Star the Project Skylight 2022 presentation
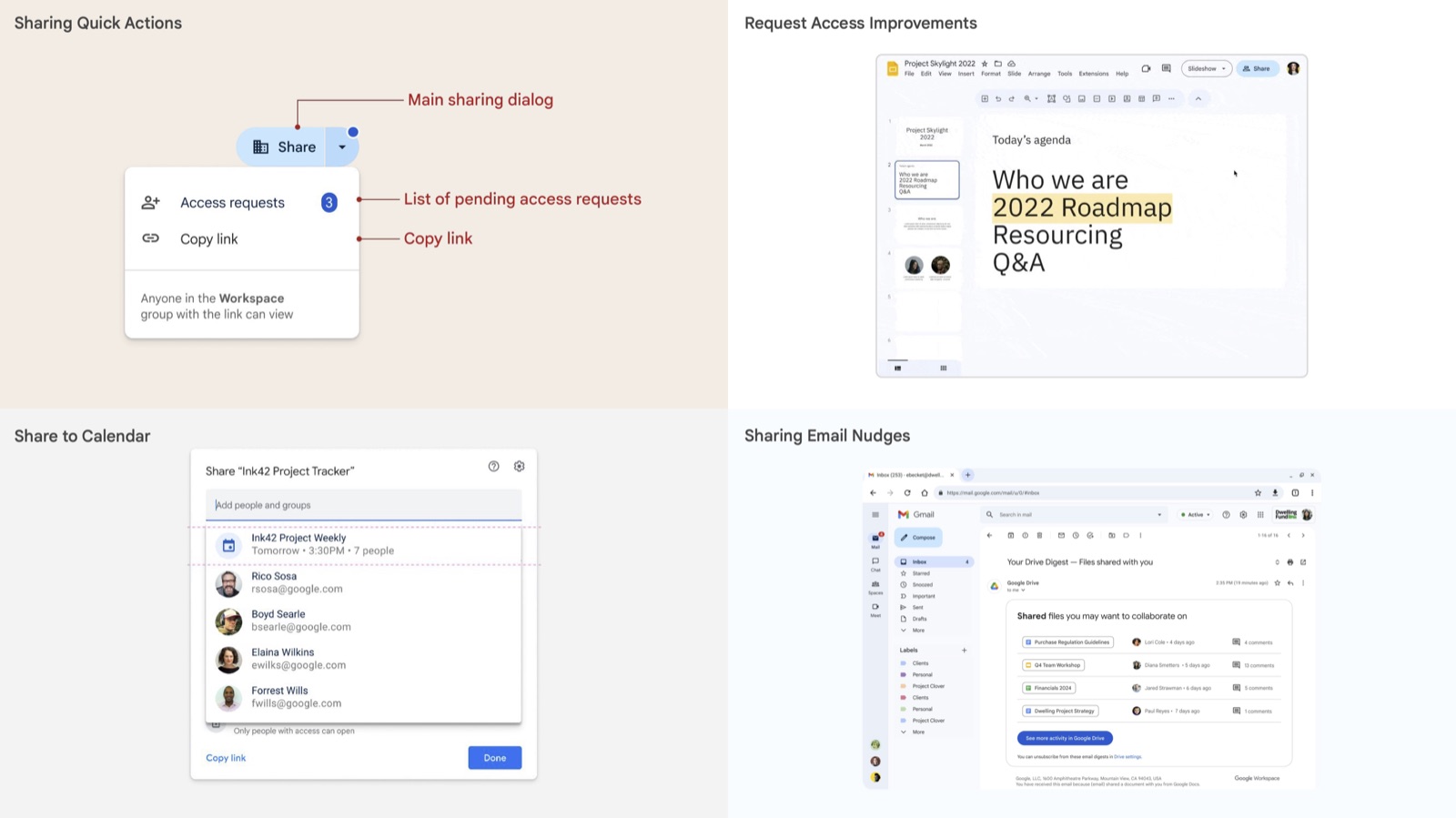This screenshot has width=1456, height=818. [x=985, y=64]
